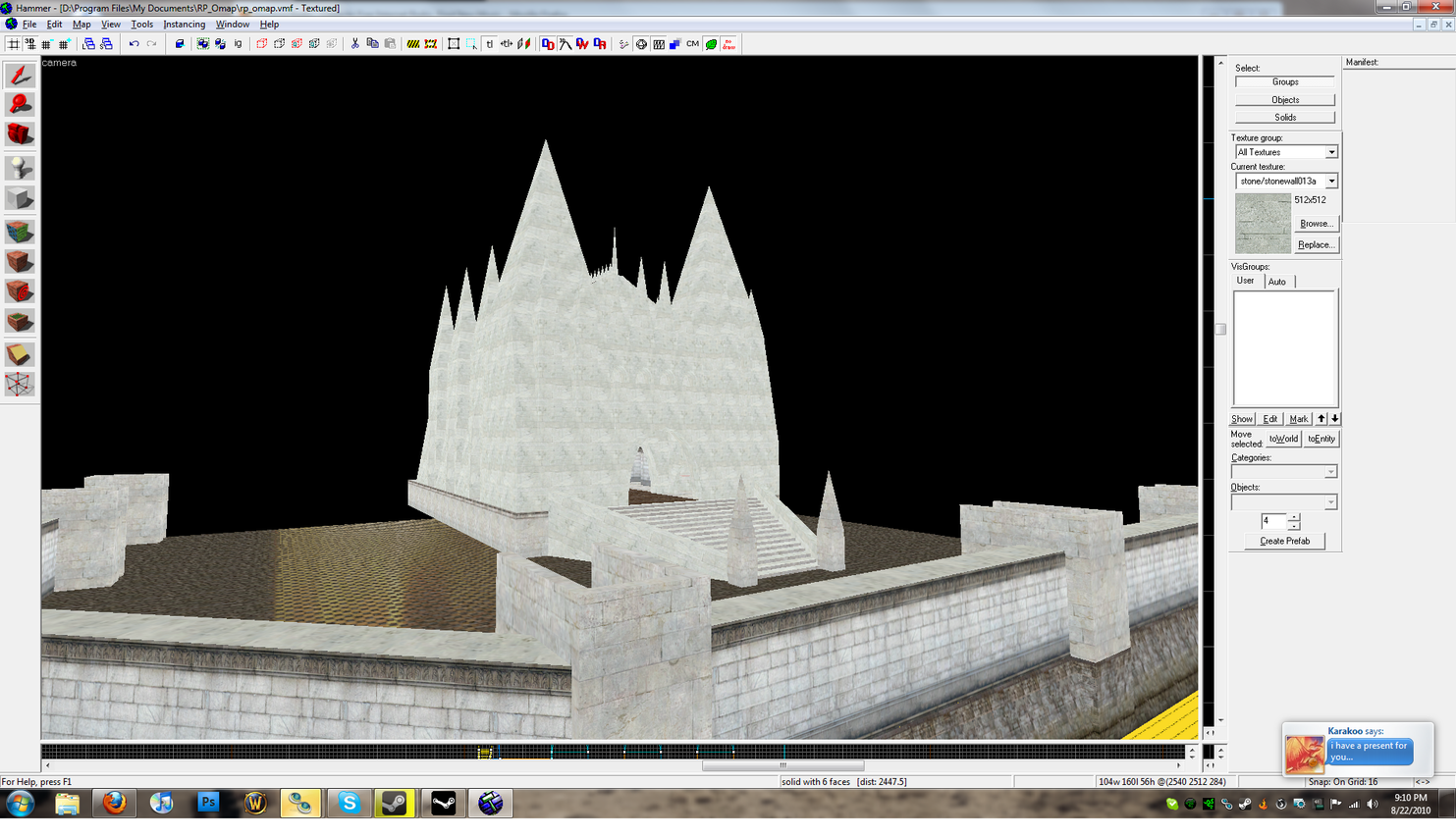Screen dimensions: 1456x838
Task: Open Texture group dropdown
Action: 1285,152
